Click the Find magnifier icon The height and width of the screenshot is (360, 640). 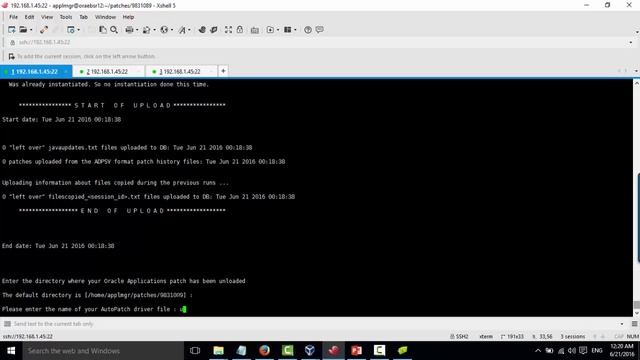tap(114, 30)
